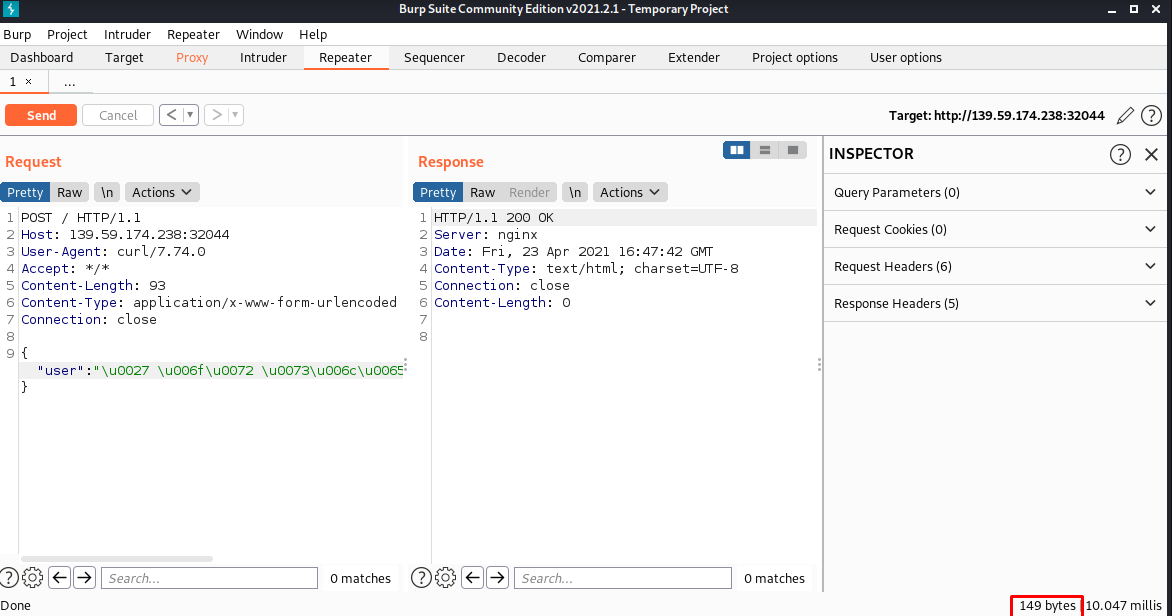
Task: Open Response Actions dropdown
Action: 630,192
